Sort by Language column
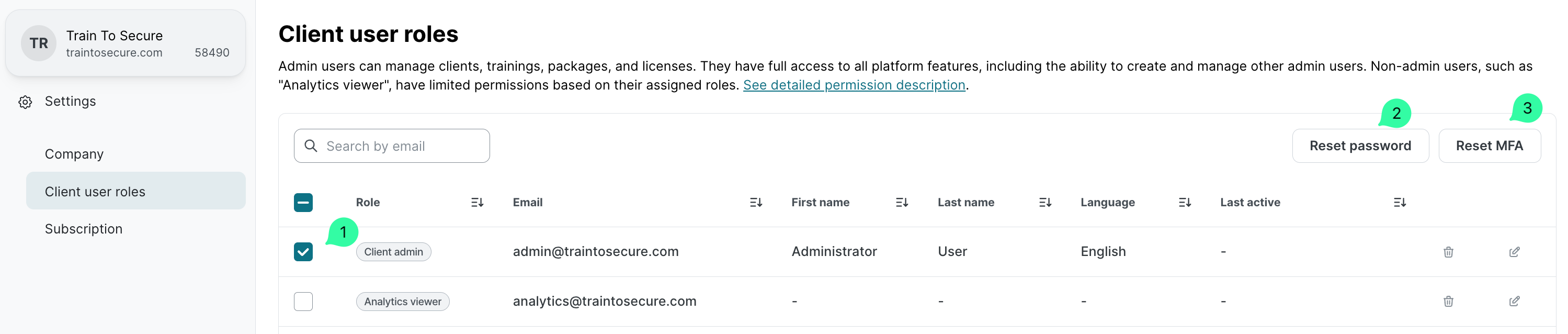Viewport: 1568px width, 334px height. pyautogui.click(x=1184, y=203)
